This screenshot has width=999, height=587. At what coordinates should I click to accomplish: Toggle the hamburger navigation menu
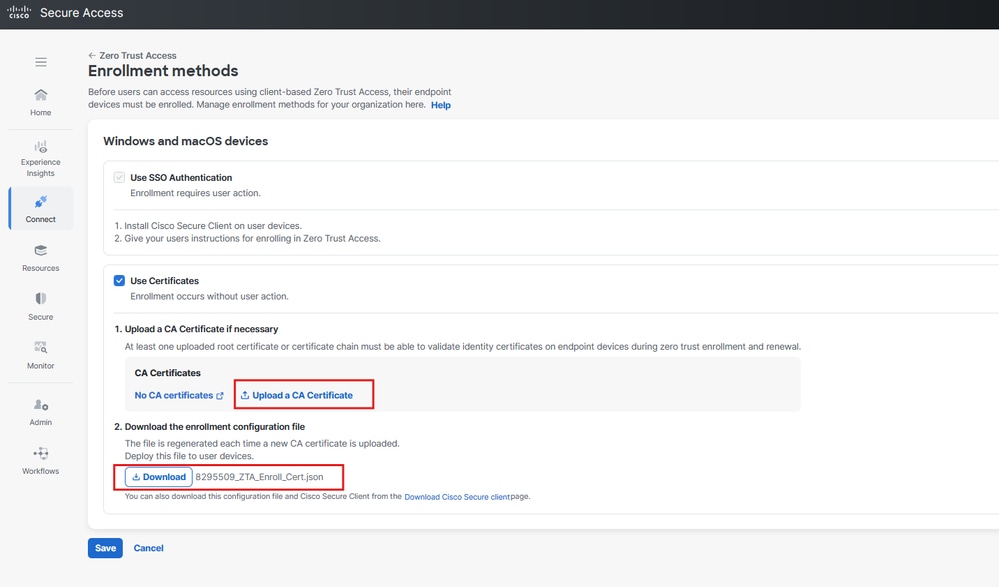pos(41,62)
